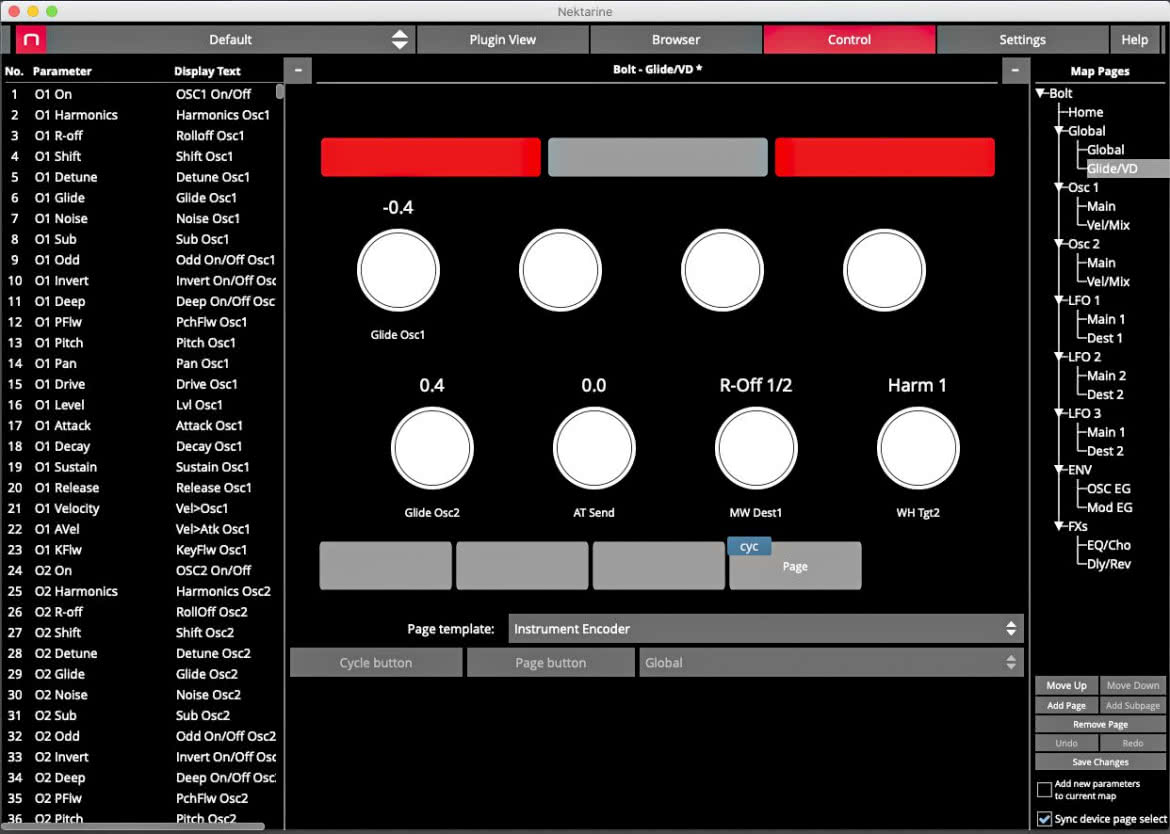Select the O1 Harmonics parameter row
This screenshot has width=1170, height=834.
142,115
